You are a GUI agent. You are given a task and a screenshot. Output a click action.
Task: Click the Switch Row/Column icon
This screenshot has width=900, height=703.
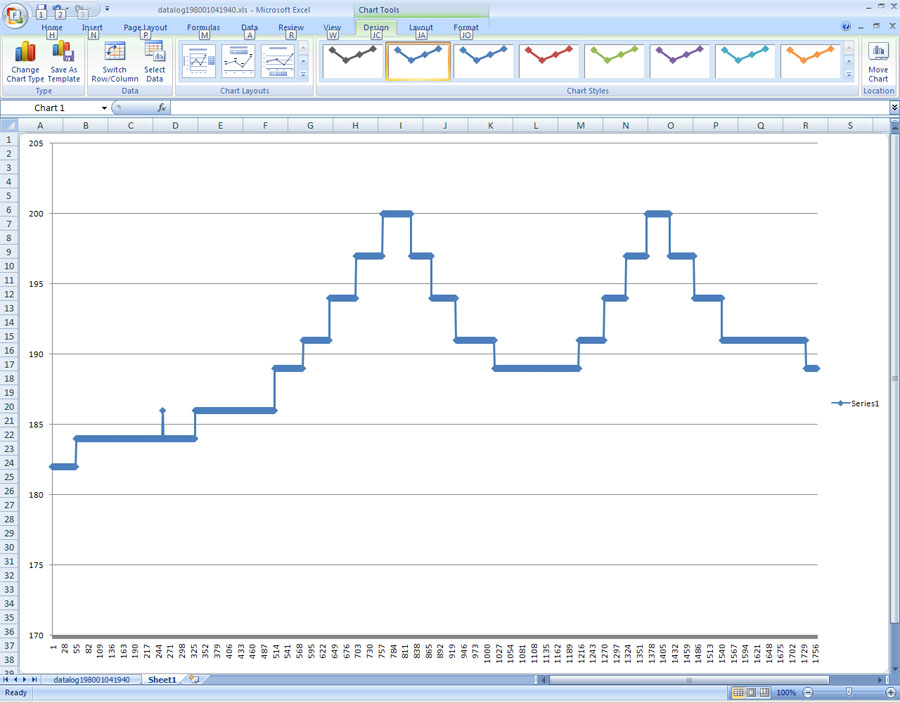coord(115,61)
